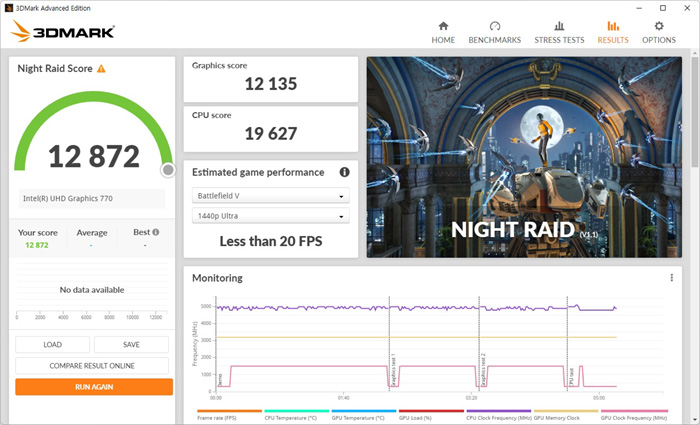The image size is (700, 425).
Task: Click the CPU score value 19 627
Action: coord(271,133)
